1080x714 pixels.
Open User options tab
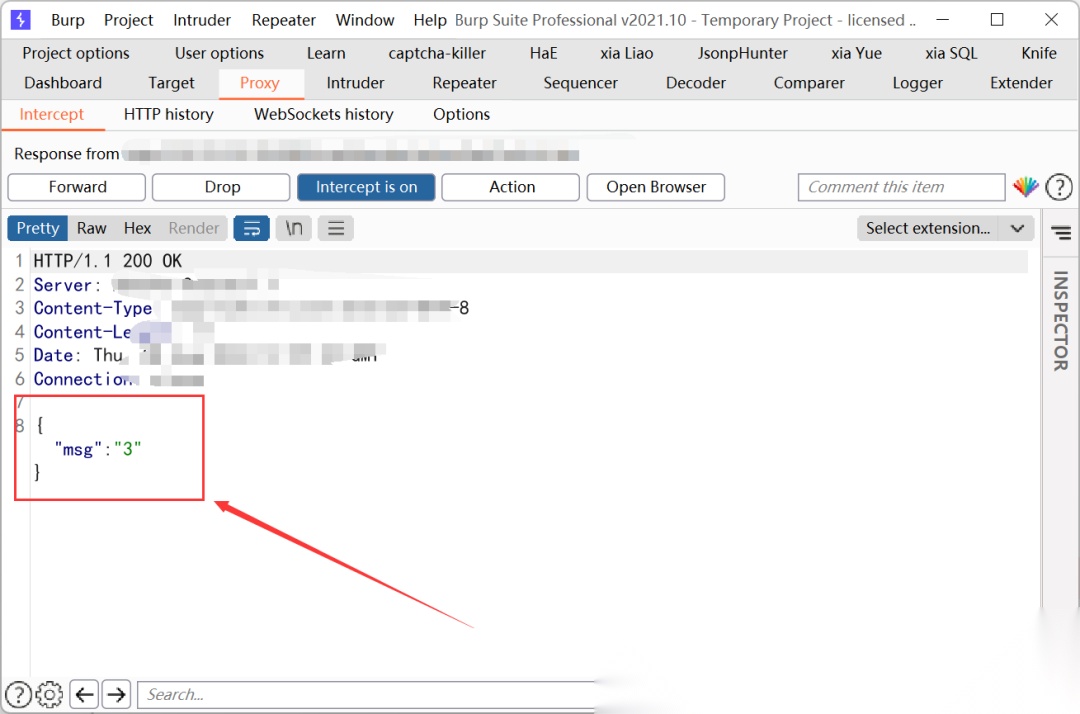coord(219,53)
